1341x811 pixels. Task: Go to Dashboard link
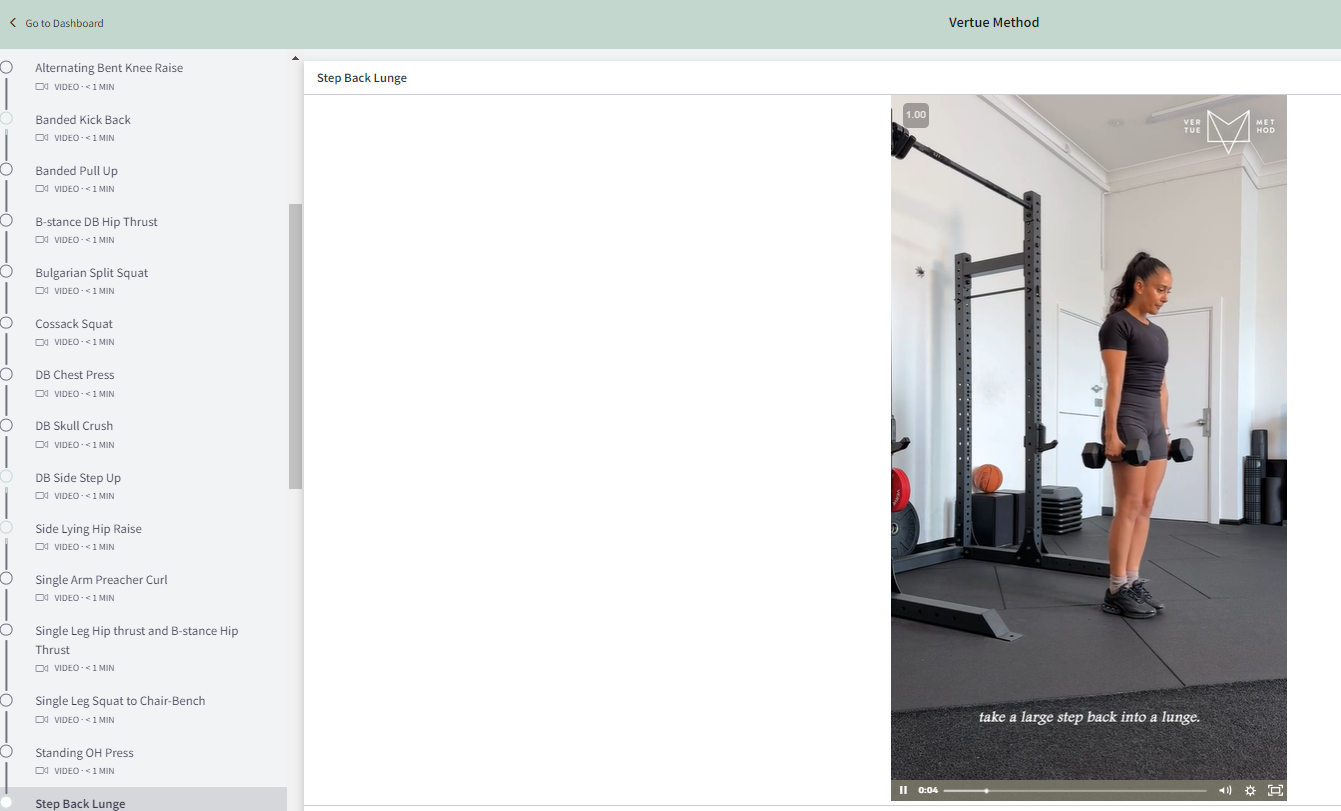tap(64, 23)
